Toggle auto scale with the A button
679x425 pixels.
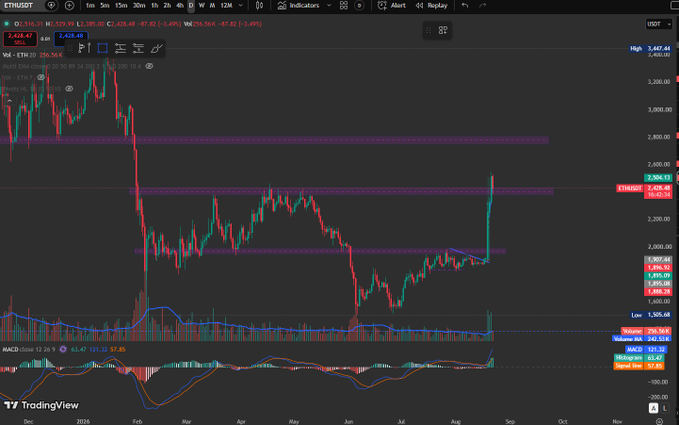click(653, 408)
